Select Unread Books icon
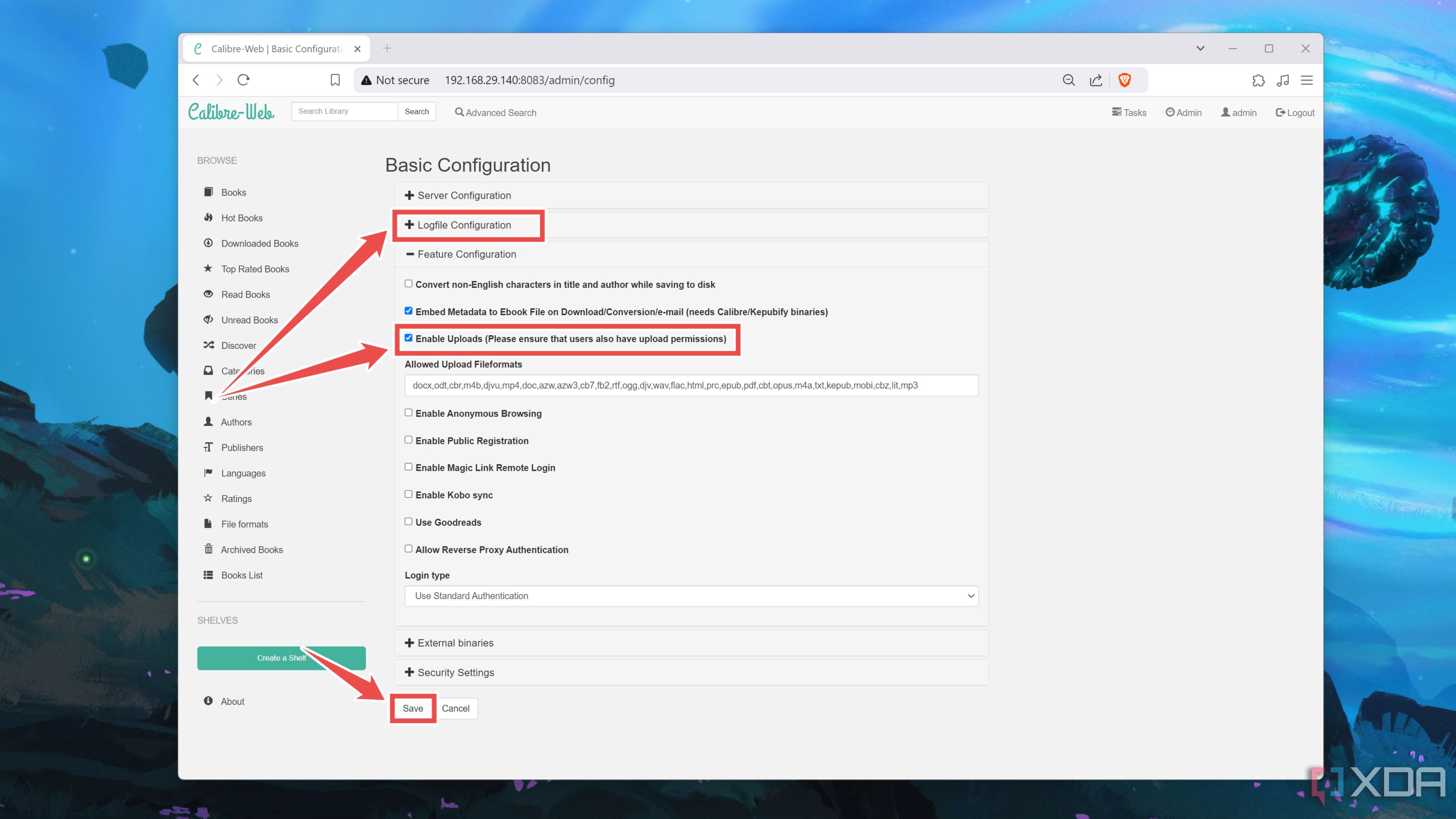This screenshot has width=1456, height=819. (209, 319)
